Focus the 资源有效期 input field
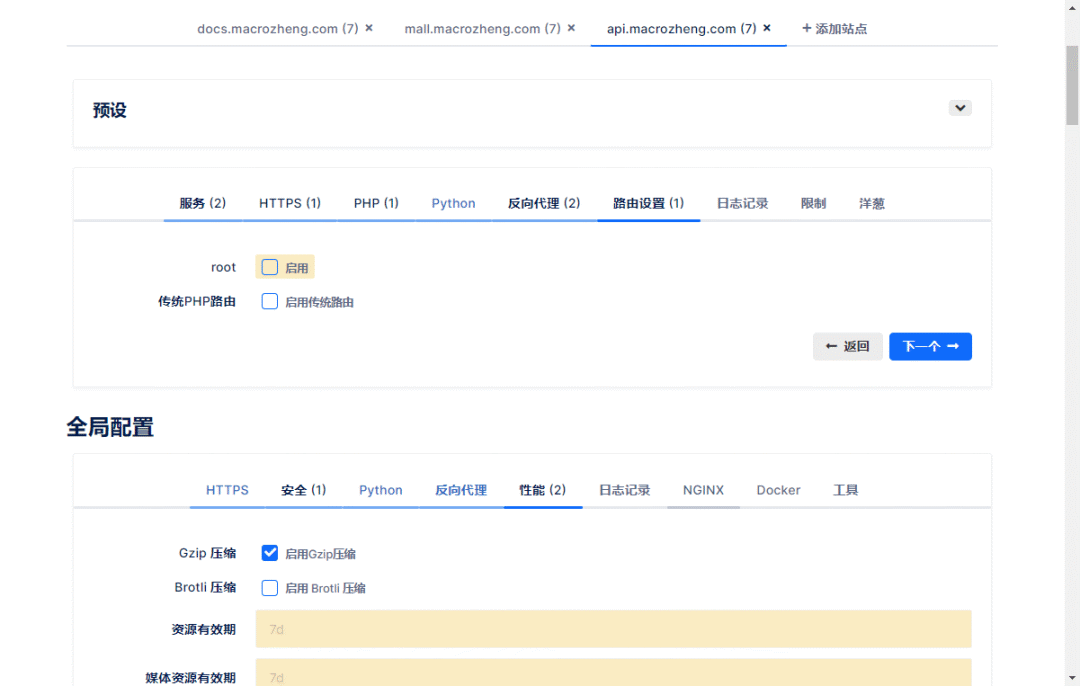Image resolution: width=1080 pixels, height=686 pixels. coord(613,629)
